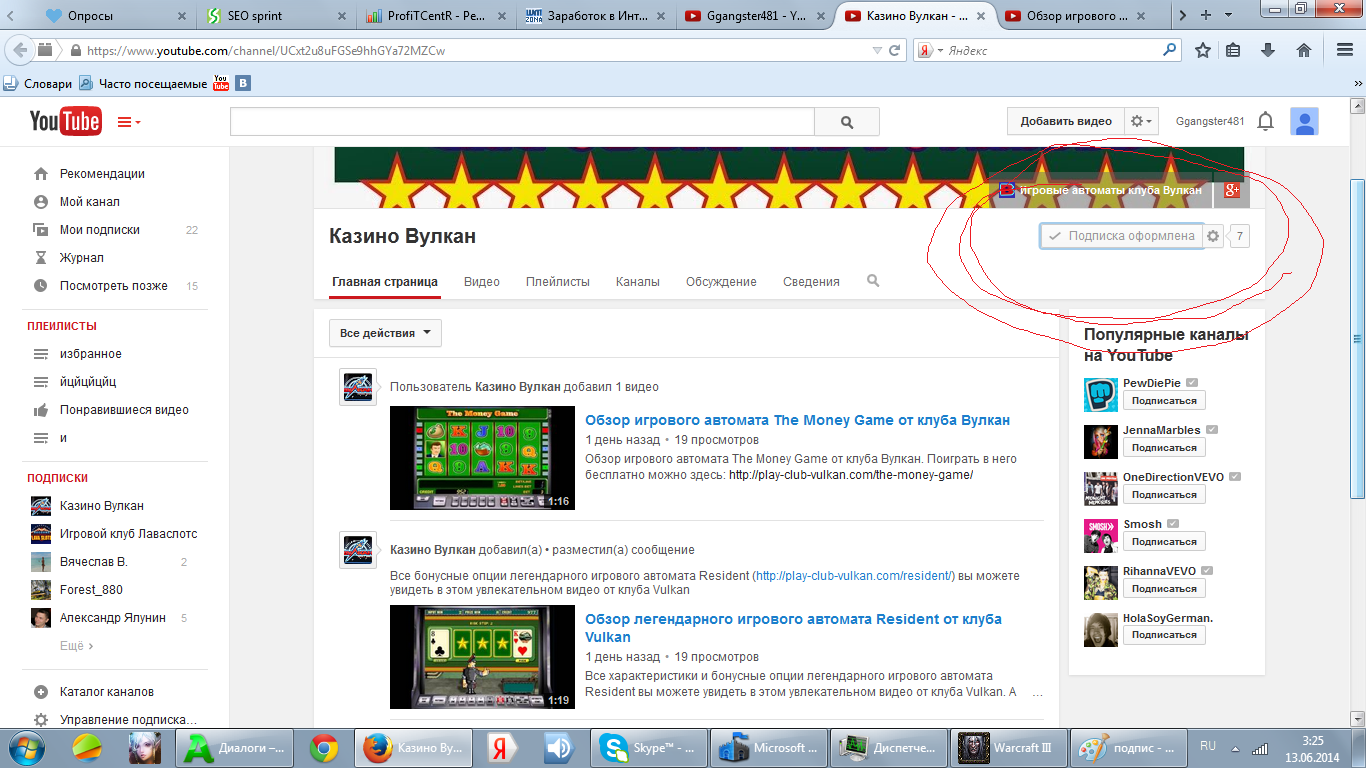Viewport: 1366px width, 768px height.
Task: Open the избранное playlist
Action: 90,354
